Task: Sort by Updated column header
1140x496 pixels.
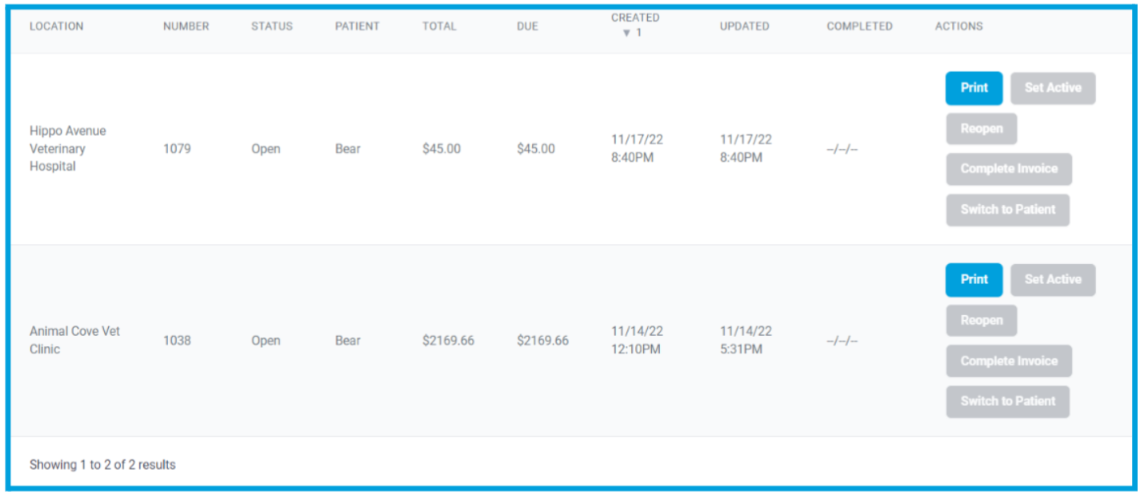Action: [x=744, y=26]
